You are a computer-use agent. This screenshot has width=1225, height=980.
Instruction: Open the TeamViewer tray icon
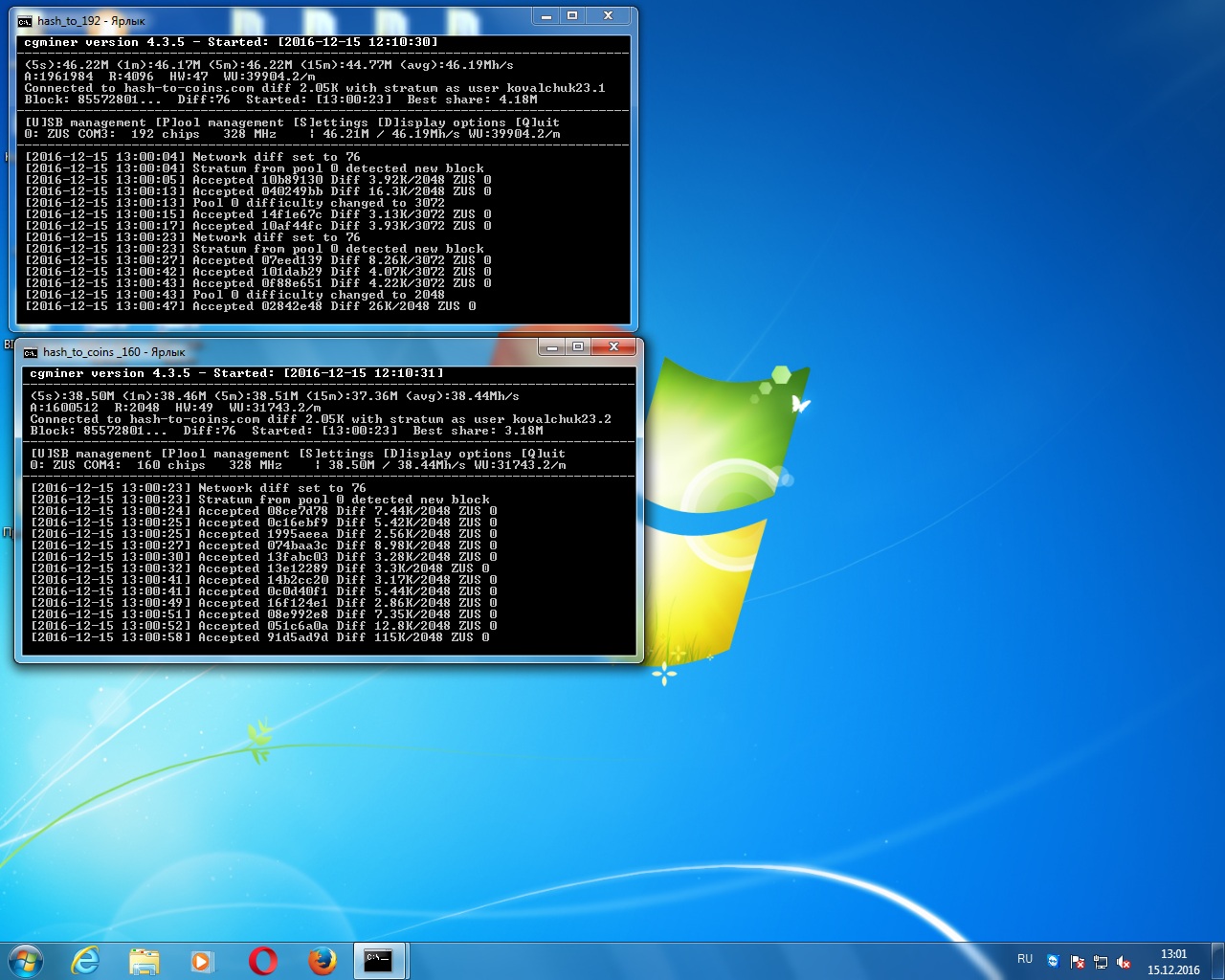click(1053, 962)
